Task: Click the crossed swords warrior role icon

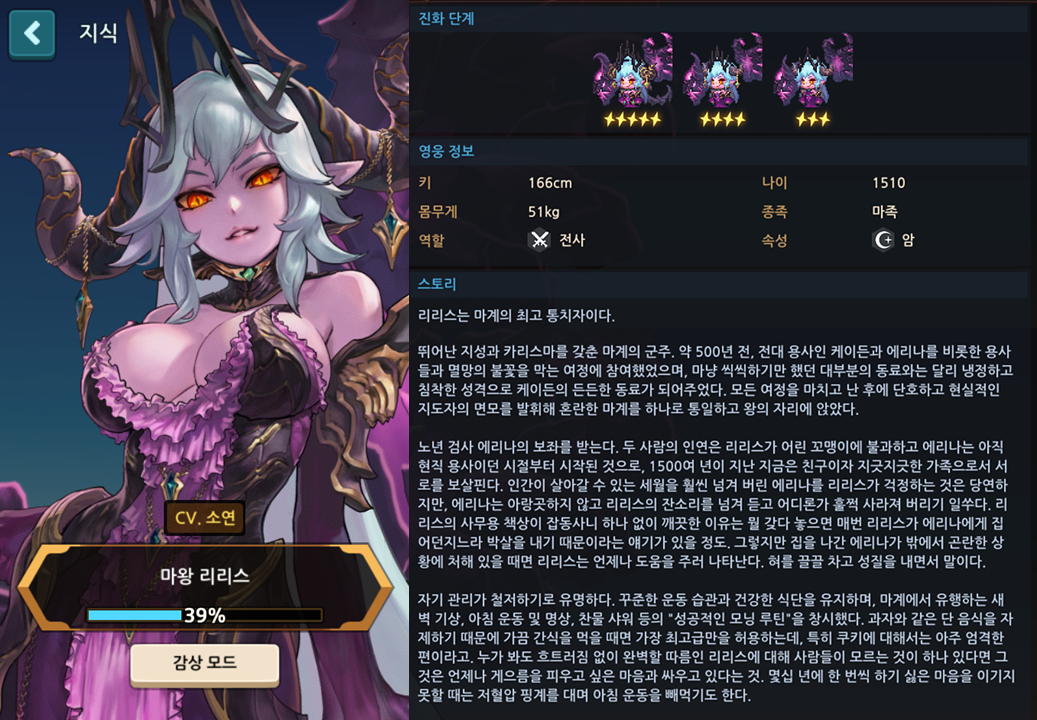Action: [540, 240]
